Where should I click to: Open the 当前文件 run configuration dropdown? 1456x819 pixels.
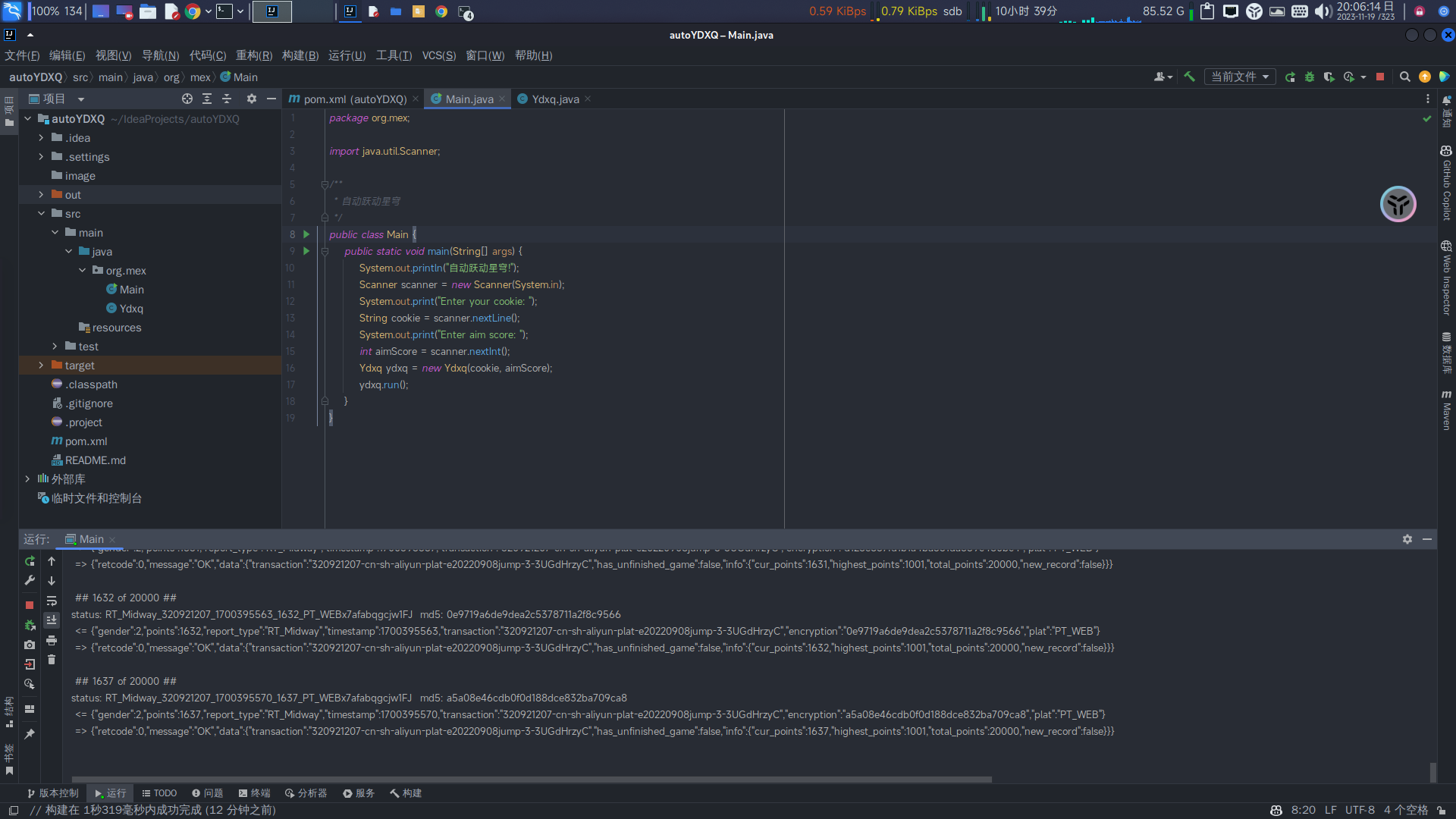(1240, 77)
